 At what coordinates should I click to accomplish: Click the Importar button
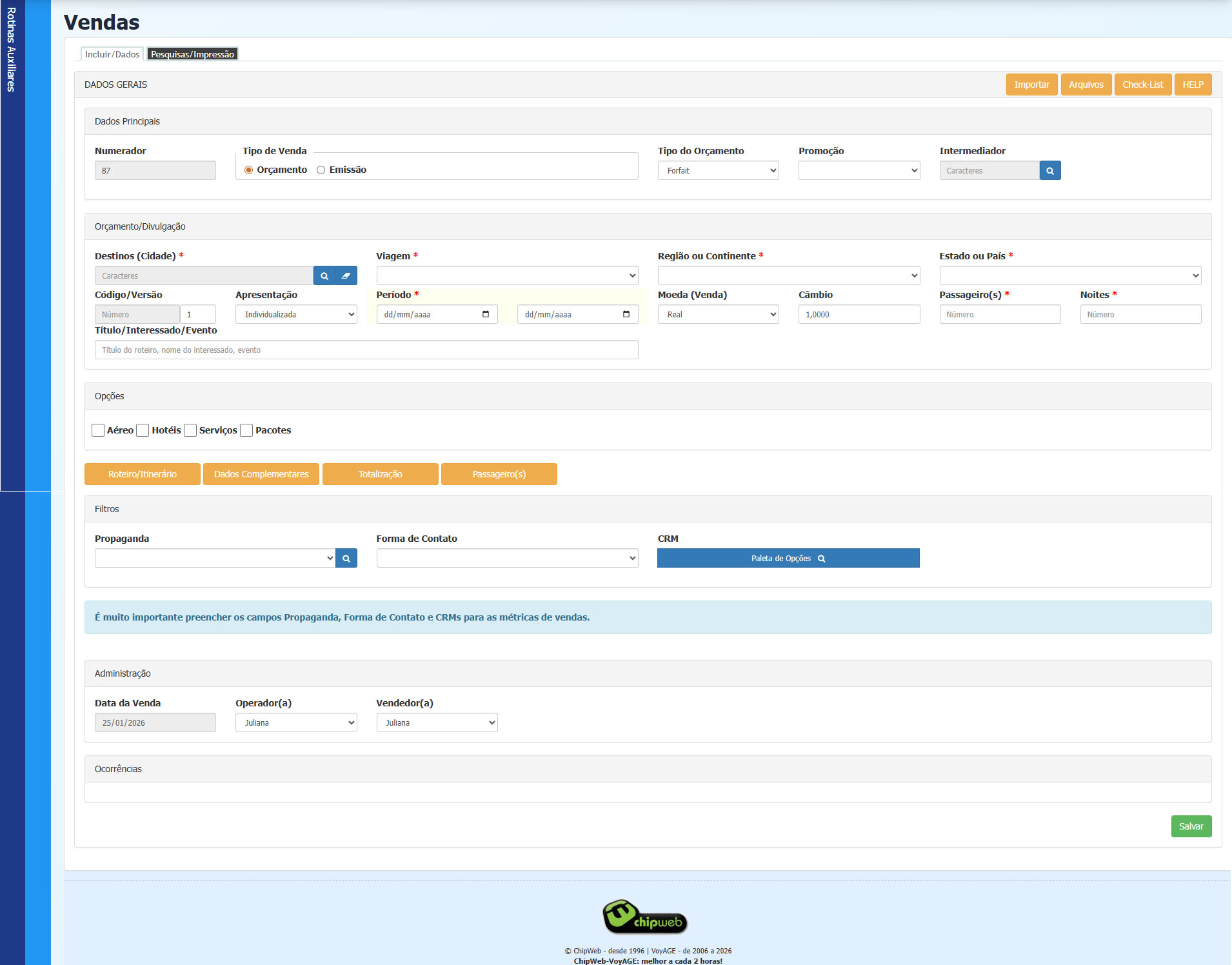(1031, 85)
